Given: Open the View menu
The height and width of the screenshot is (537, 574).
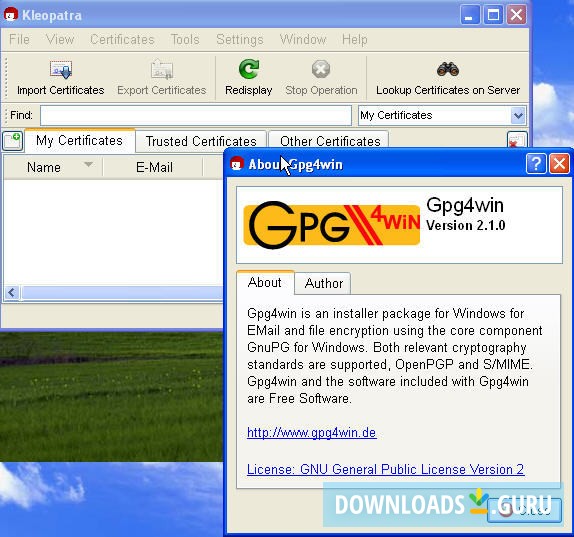Looking at the screenshot, I should [x=60, y=39].
